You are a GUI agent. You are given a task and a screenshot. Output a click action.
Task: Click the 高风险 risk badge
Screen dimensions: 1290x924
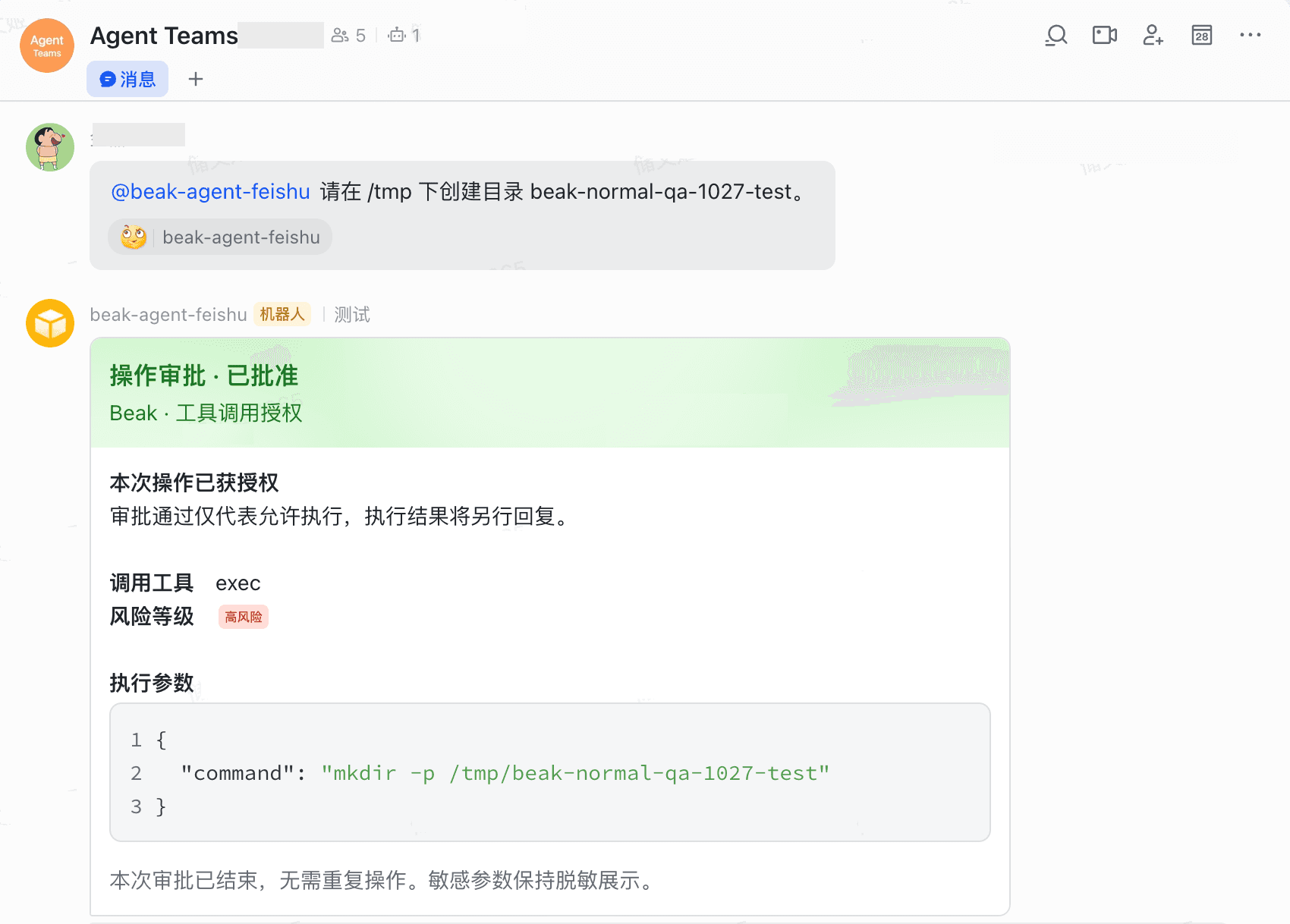(x=244, y=617)
